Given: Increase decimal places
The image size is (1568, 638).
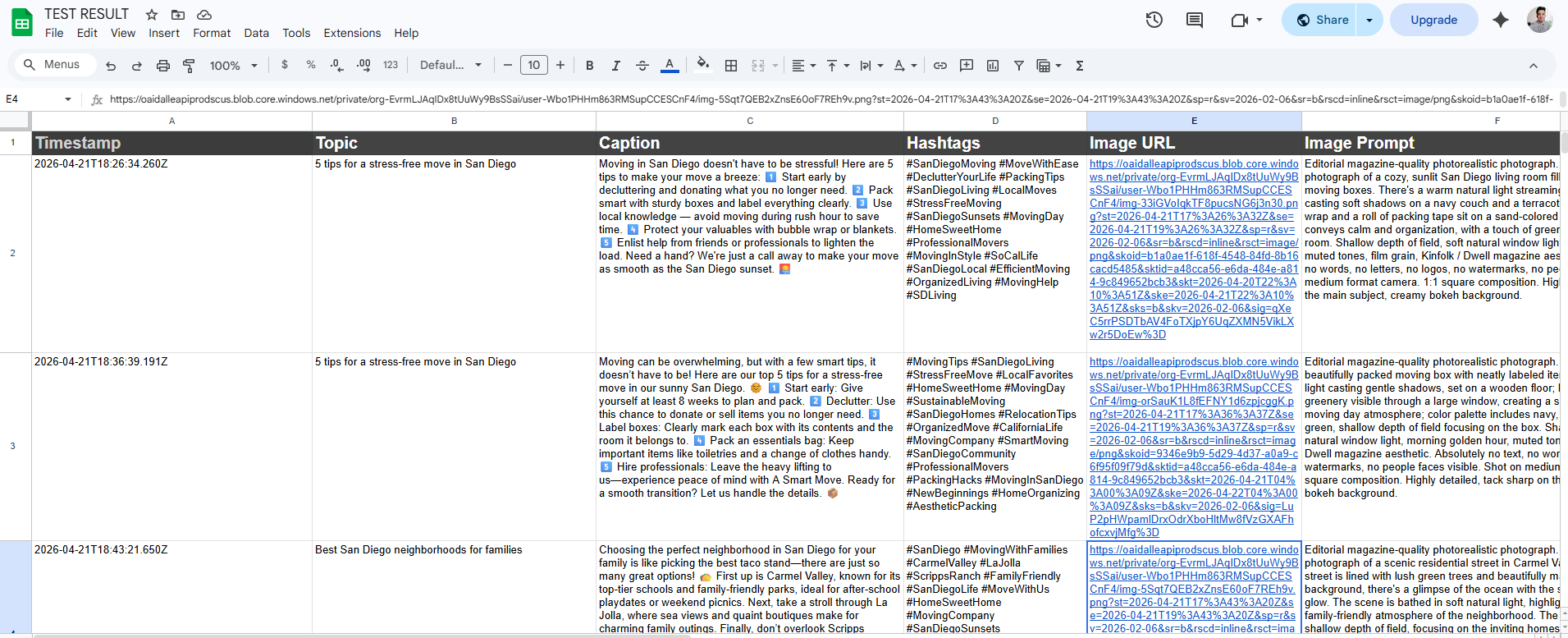Looking at the screenshot, I should (363, 65).
